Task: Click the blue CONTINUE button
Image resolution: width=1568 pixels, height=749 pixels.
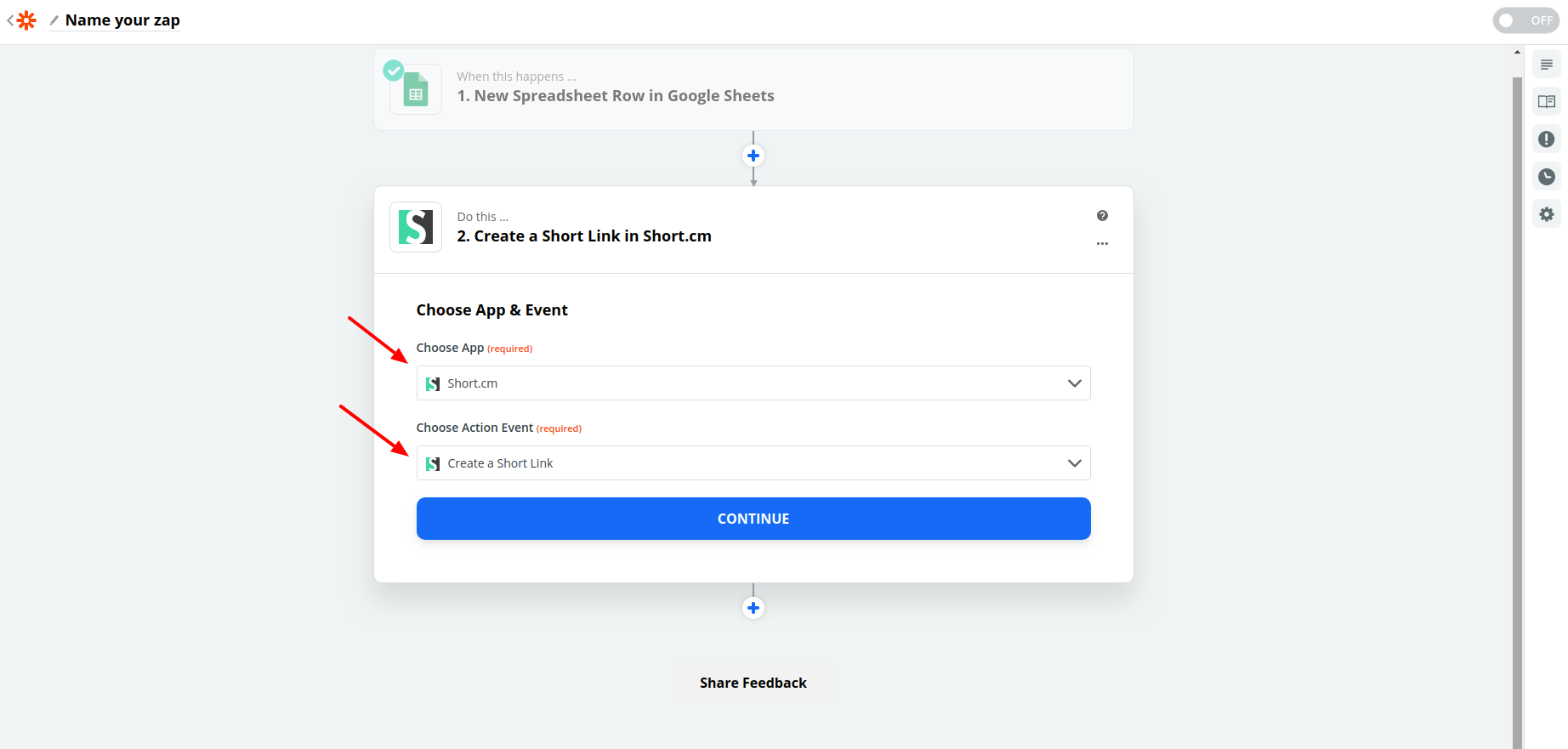Action: tap(753, 519)
